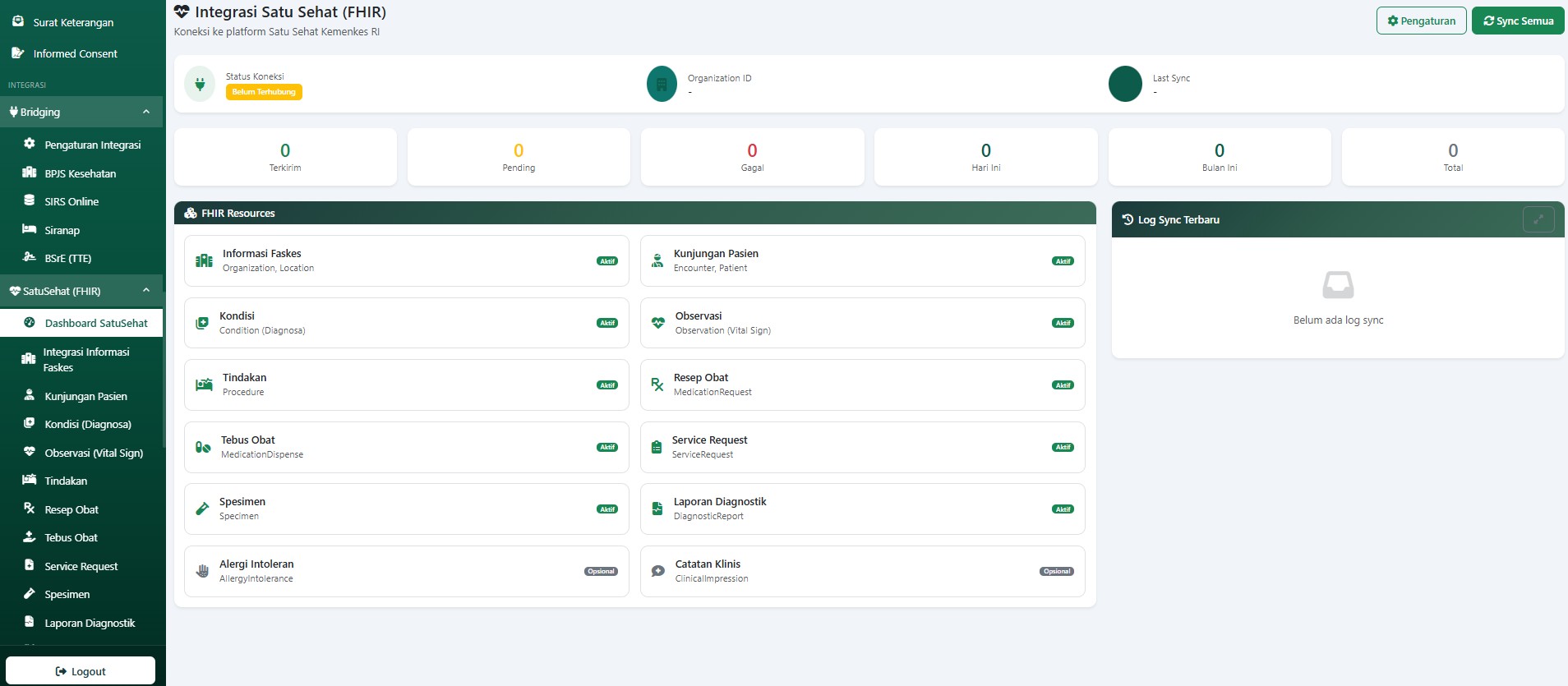1568x686 pixels.
Task: Open the Spesimen resource card
Action: [x=407, y=509]
